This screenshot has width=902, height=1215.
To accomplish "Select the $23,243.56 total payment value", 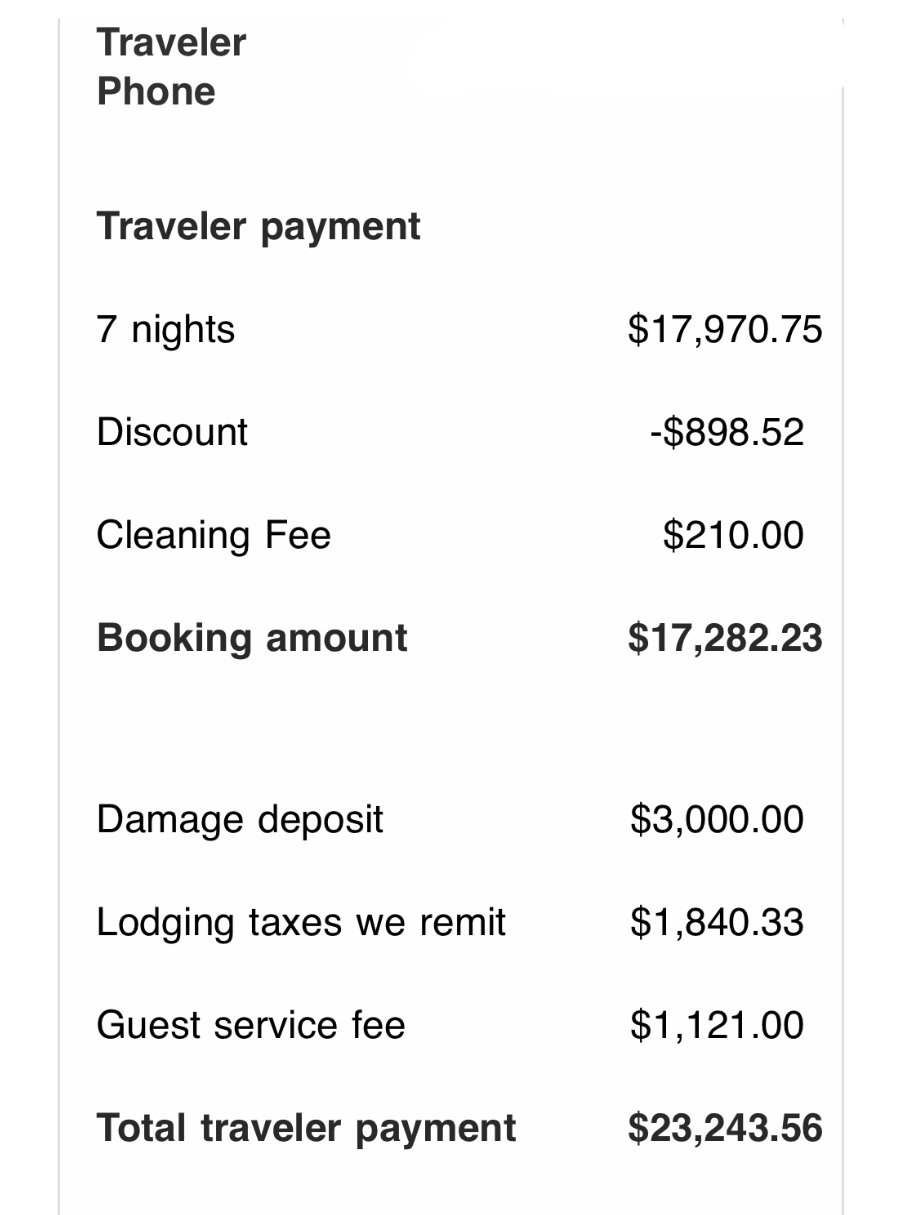I will [725, 1128].
